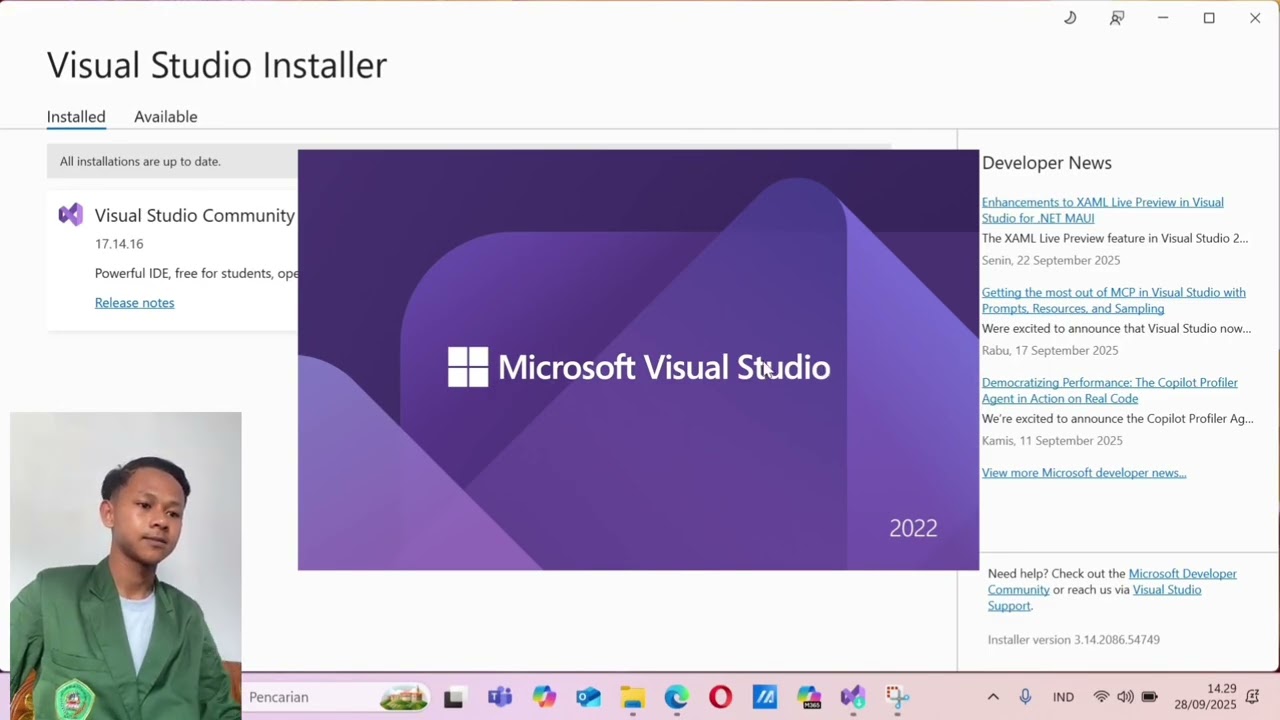Click the feedback icon in the title bar
This screenshot has width=1280, height=720.
tap(1117, 18)
